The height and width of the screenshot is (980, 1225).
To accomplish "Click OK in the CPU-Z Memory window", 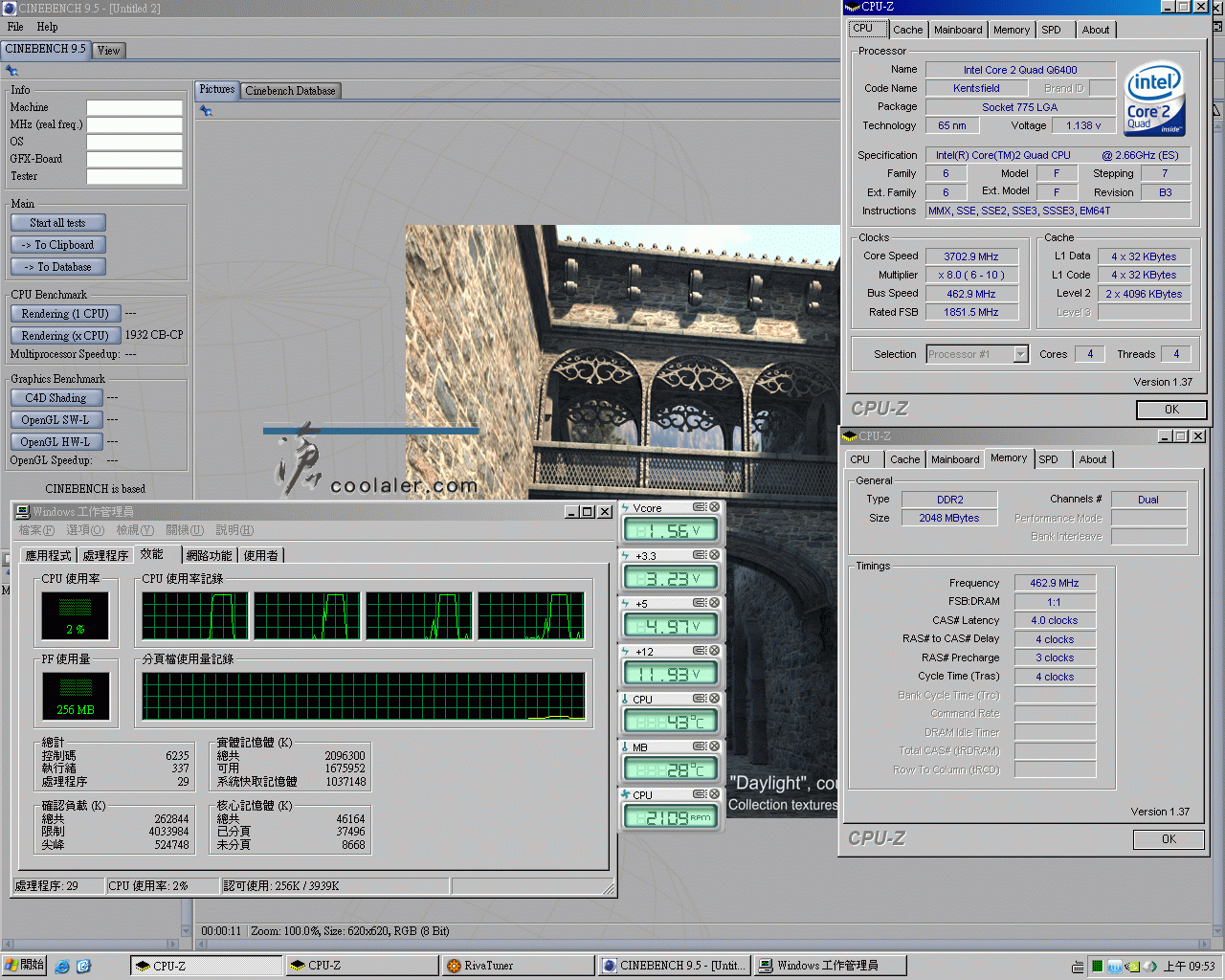I will click(1169, 839).
